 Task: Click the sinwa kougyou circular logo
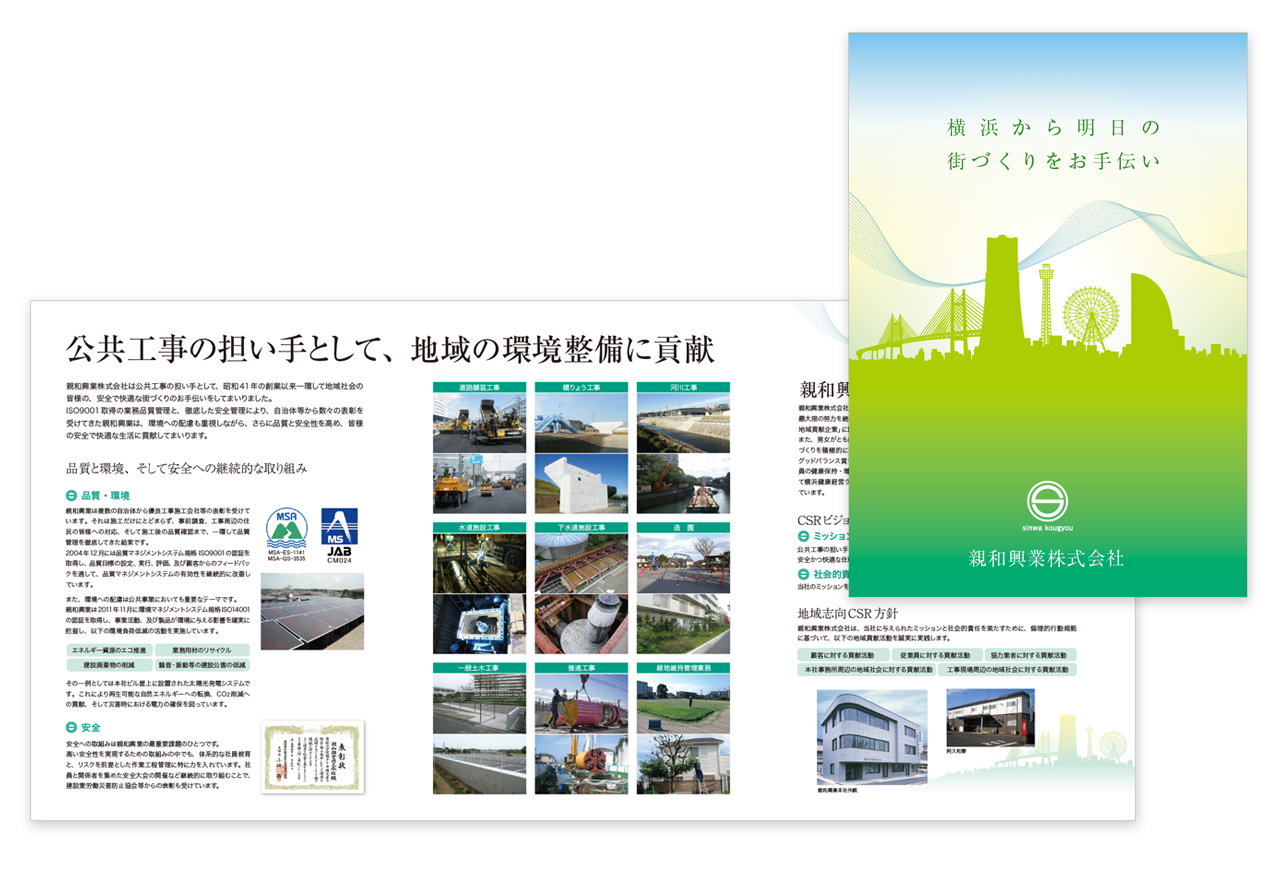1047,501
